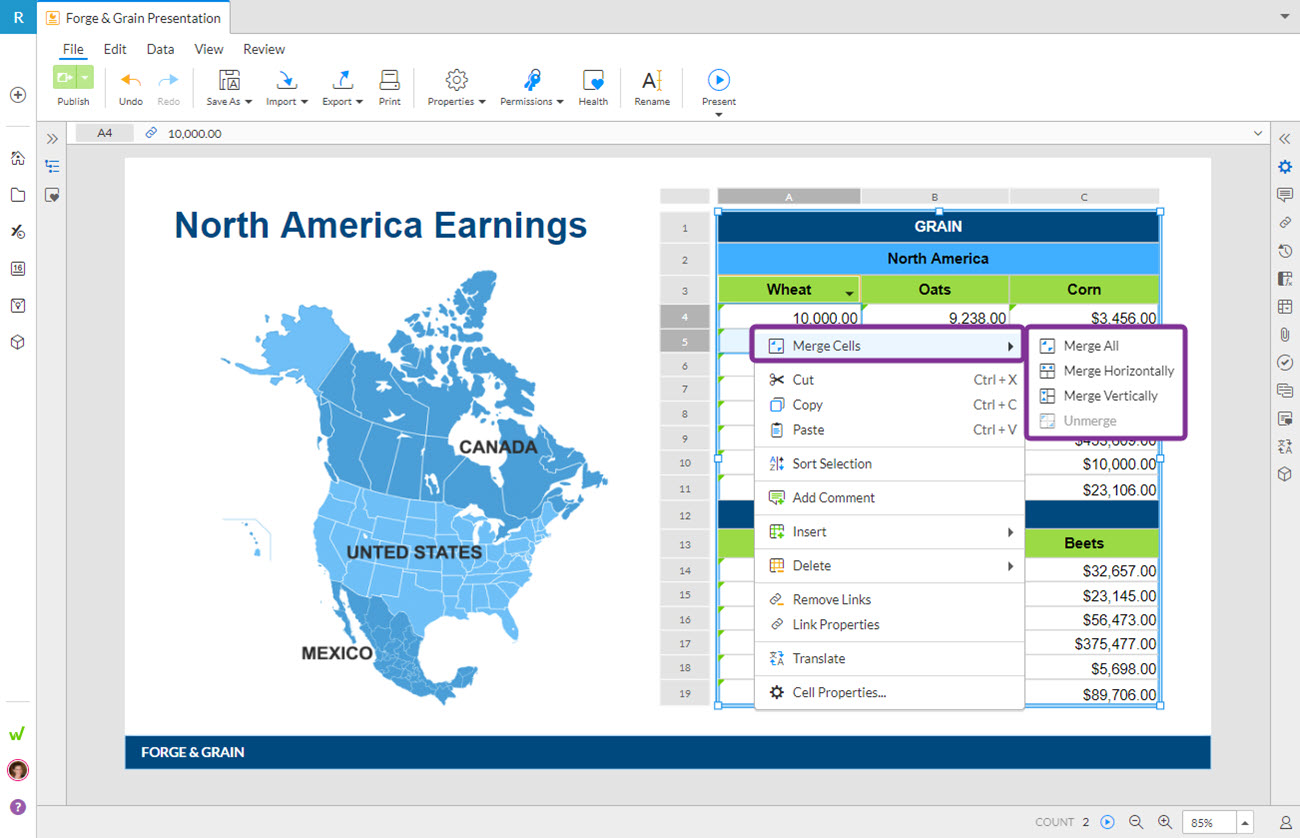The height and width of the screenshot is (838, 1300).
Task: Expand the left panel with double chevron
Action: 52,139
